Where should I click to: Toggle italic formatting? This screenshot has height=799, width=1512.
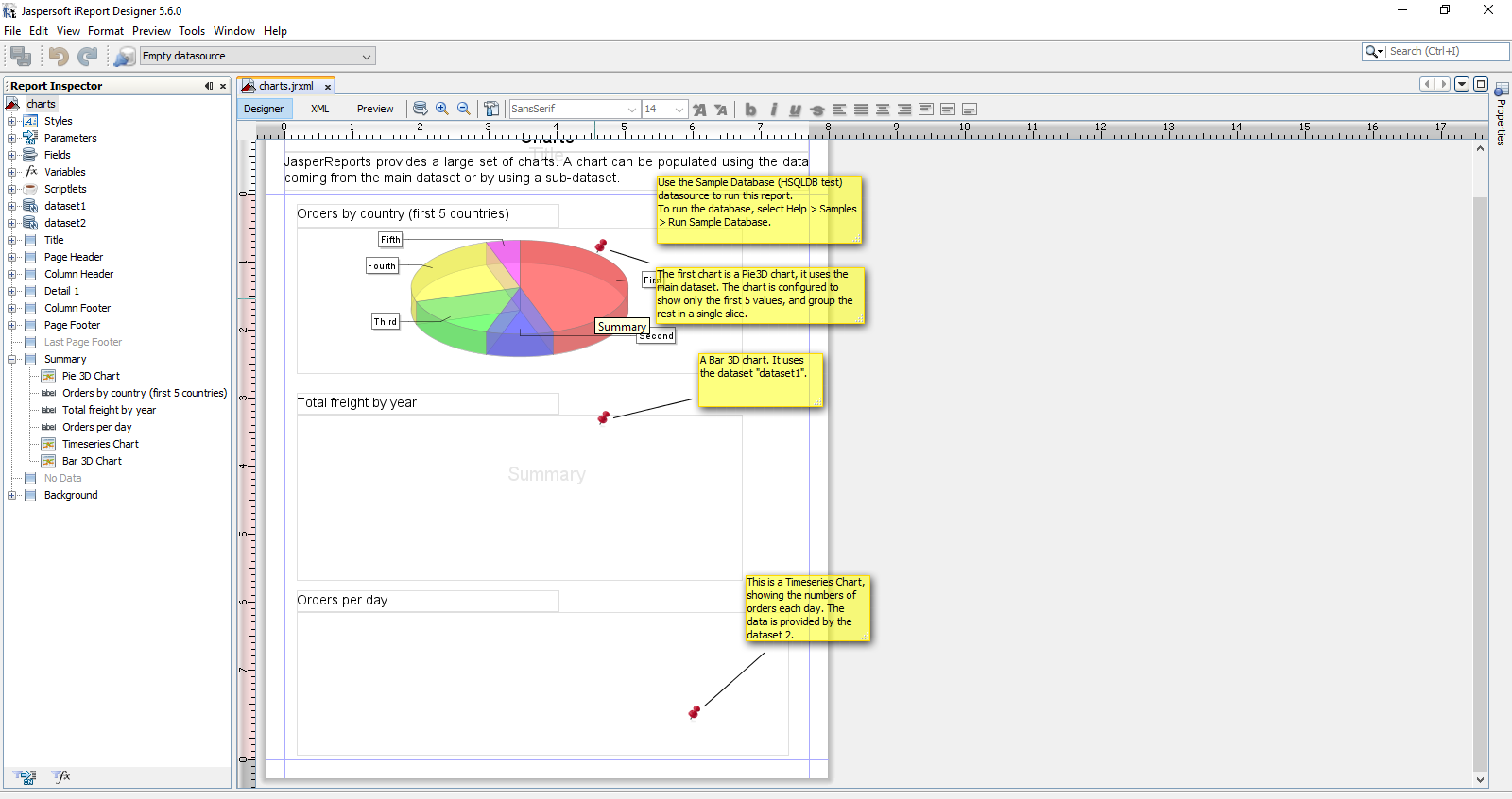pyautogui.click(x=773, y=110)
